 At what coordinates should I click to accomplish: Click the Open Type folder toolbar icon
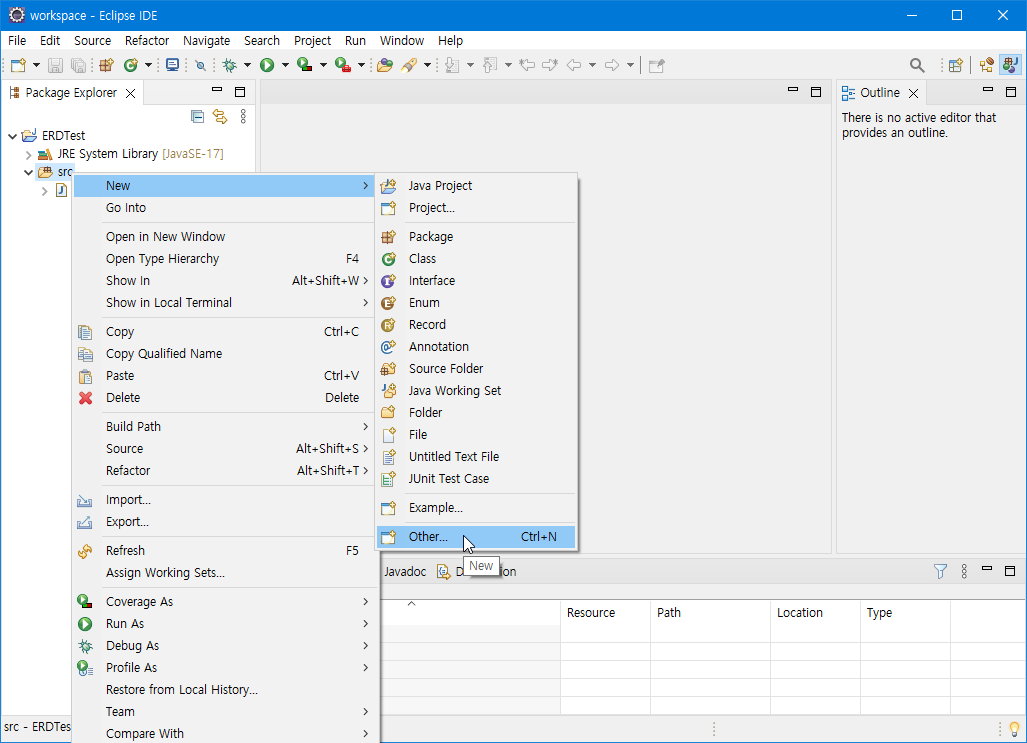[385, 65]
